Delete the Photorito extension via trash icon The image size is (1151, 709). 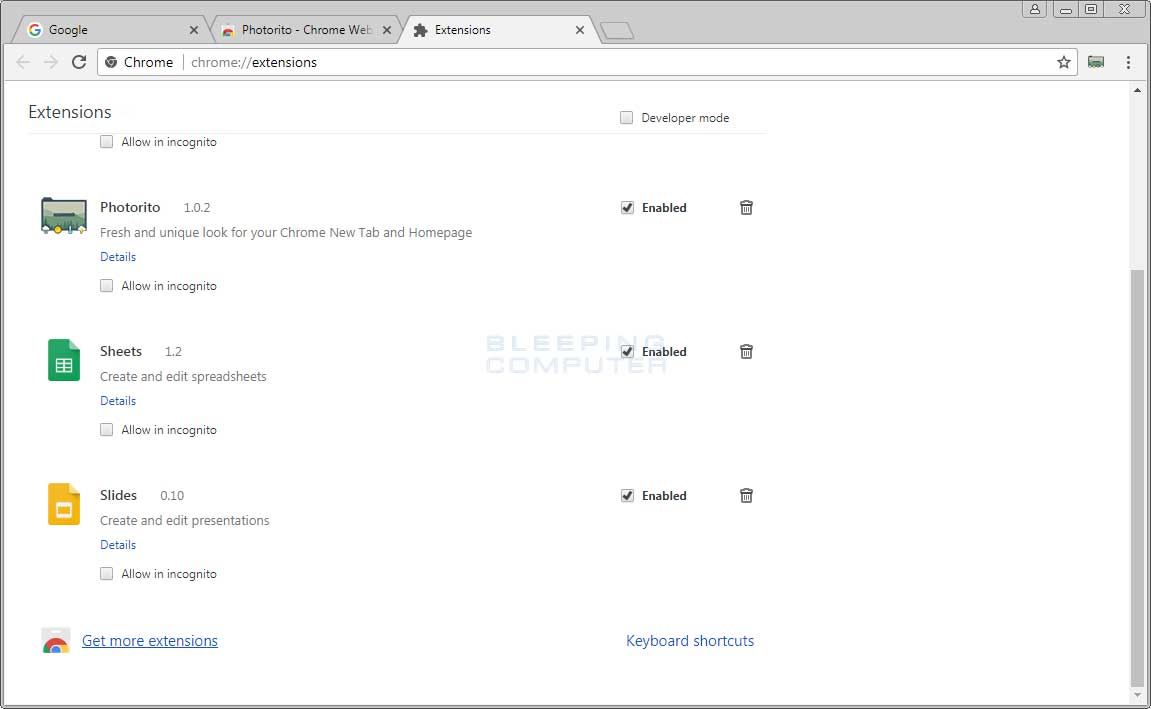[x=746, y=208]
